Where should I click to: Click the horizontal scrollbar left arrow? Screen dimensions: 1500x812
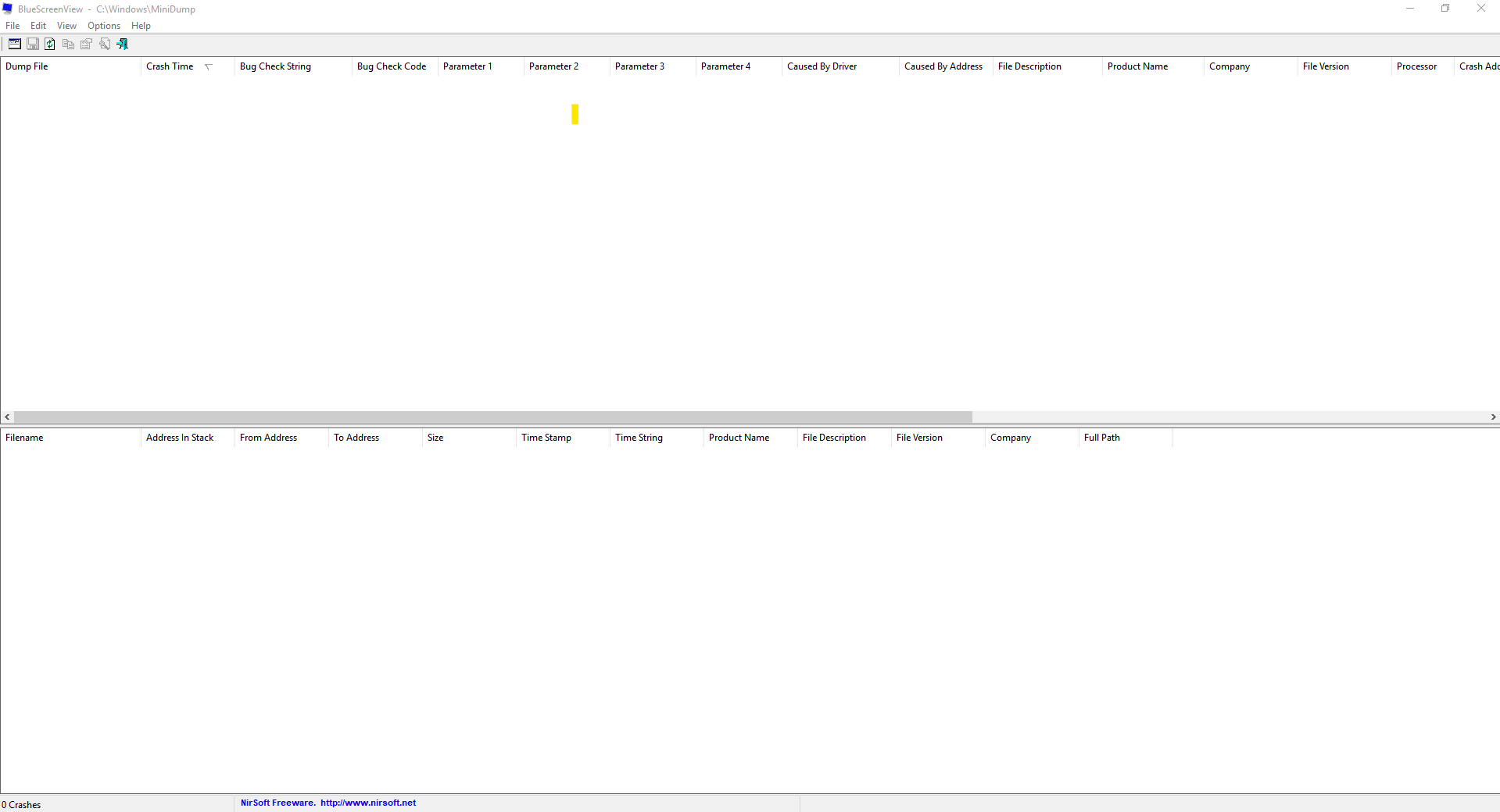click(7, 417)
